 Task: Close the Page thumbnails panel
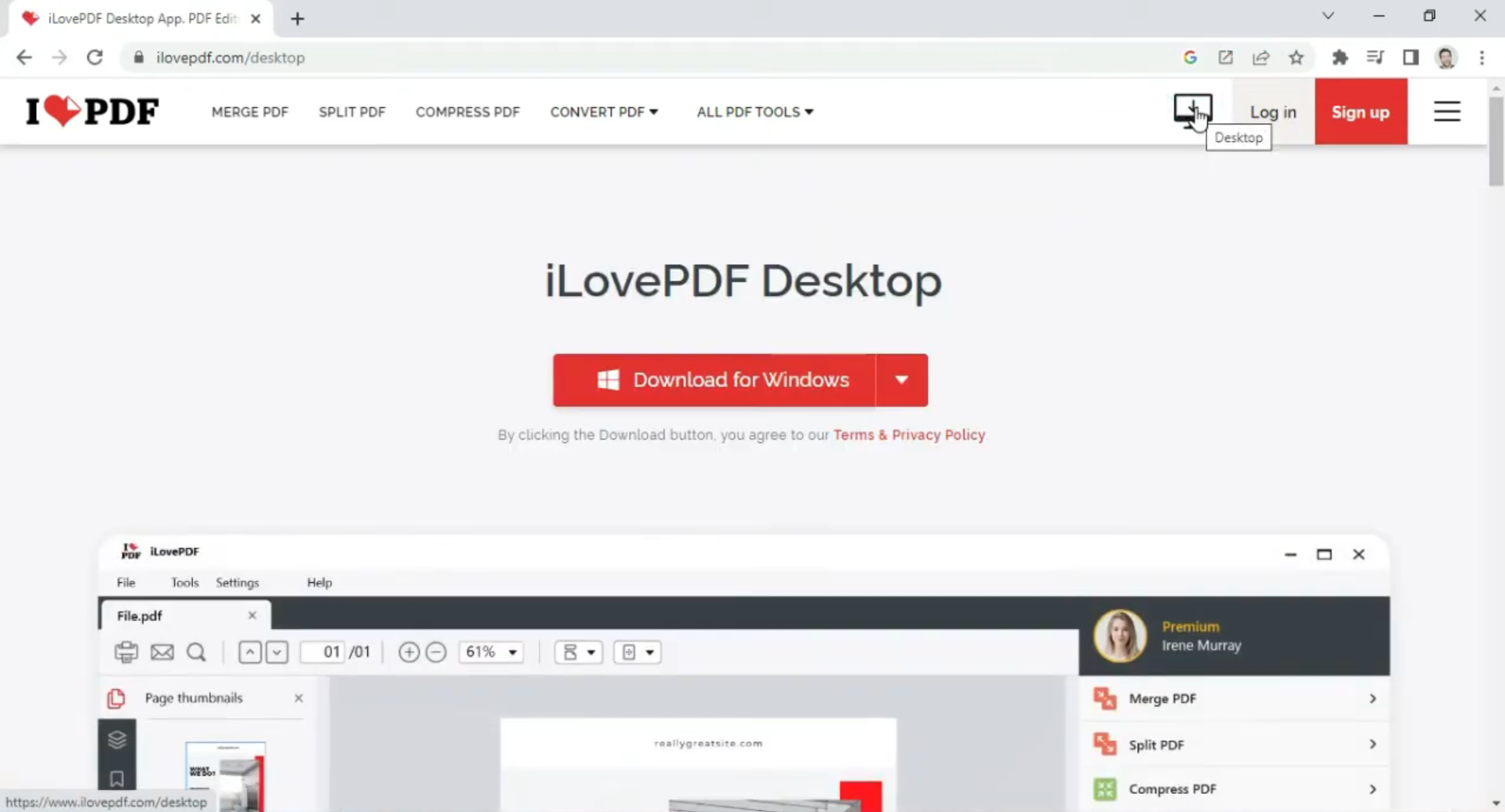(x=298, y=698)
